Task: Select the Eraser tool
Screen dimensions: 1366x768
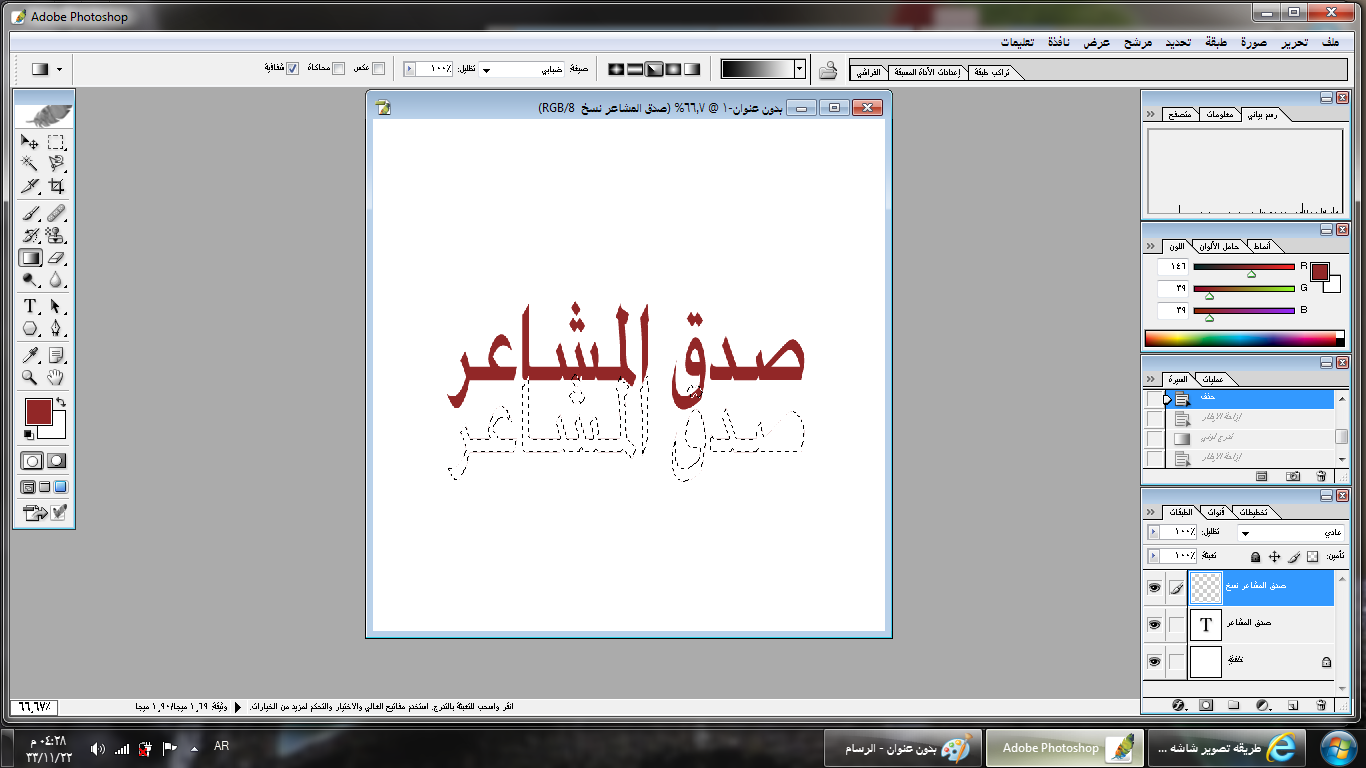Action: coord(56,258)
